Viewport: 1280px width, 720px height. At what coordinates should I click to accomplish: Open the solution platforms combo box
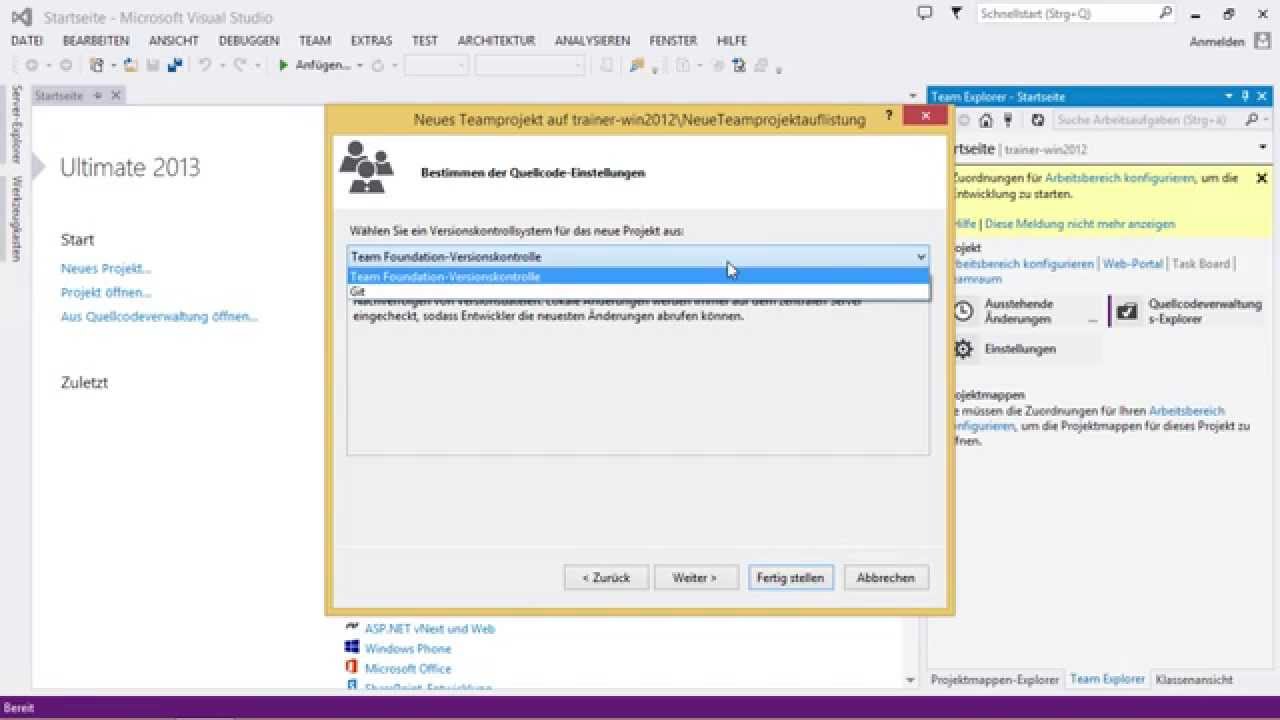[530, 65]
